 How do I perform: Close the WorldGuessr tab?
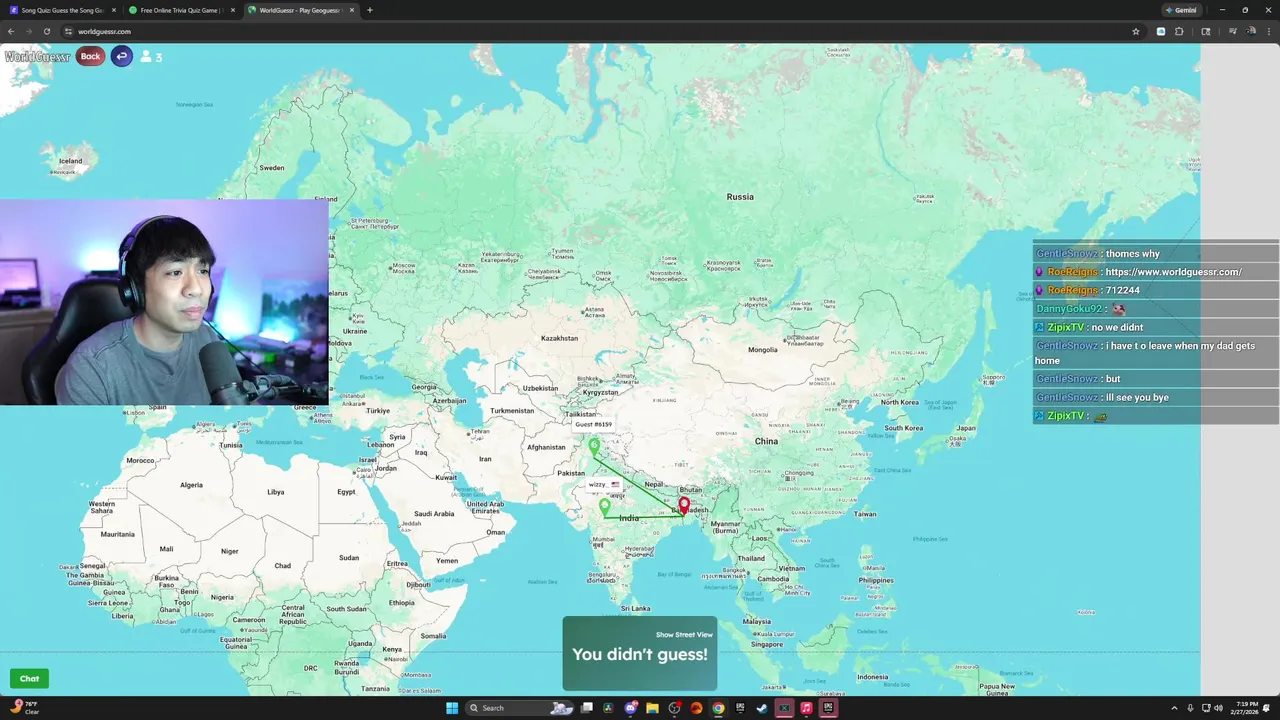click(352, 10)
